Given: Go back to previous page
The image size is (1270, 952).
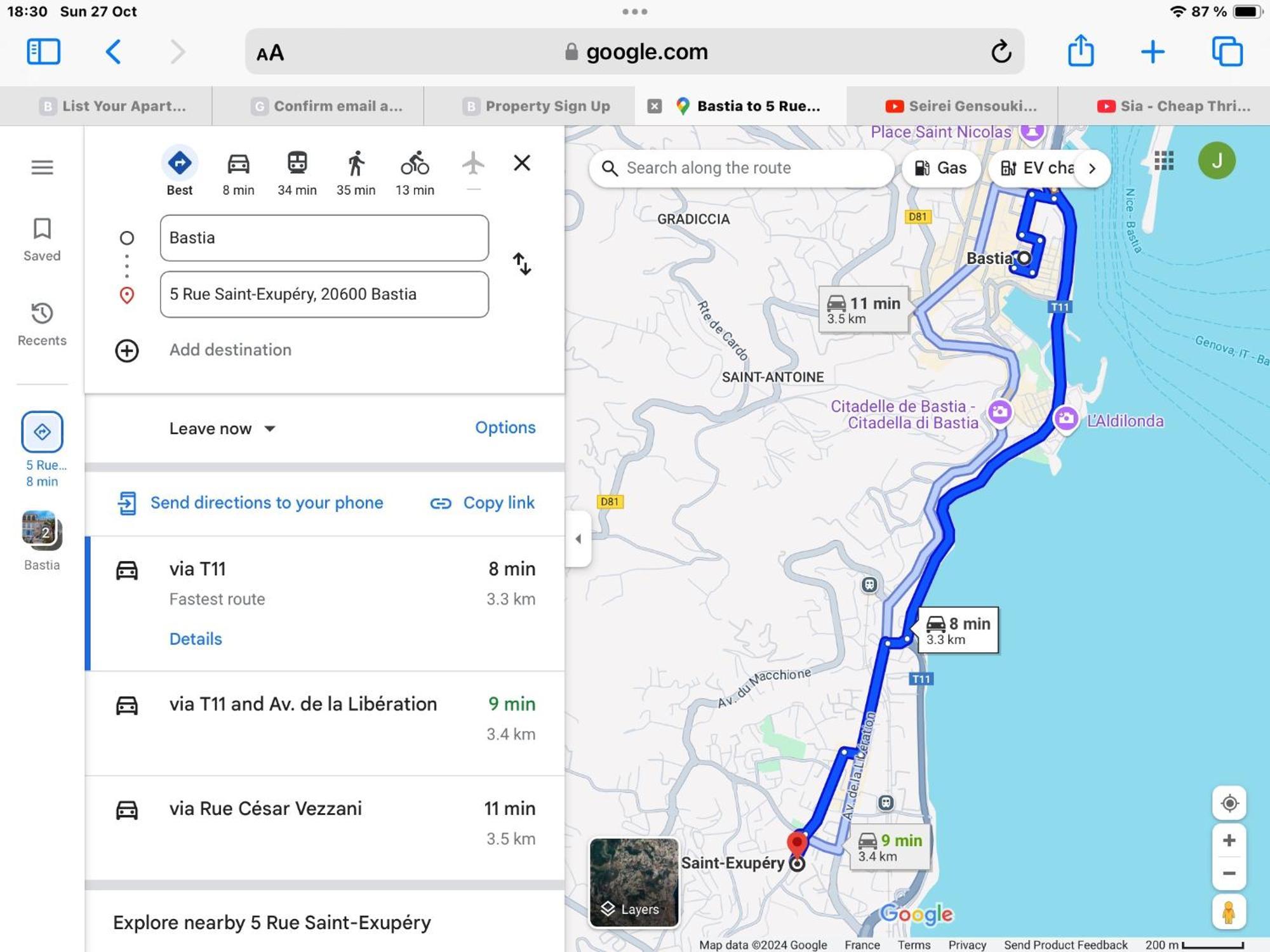Looking at the screenshot, I should pyautogui.click(x=113, y=51).
